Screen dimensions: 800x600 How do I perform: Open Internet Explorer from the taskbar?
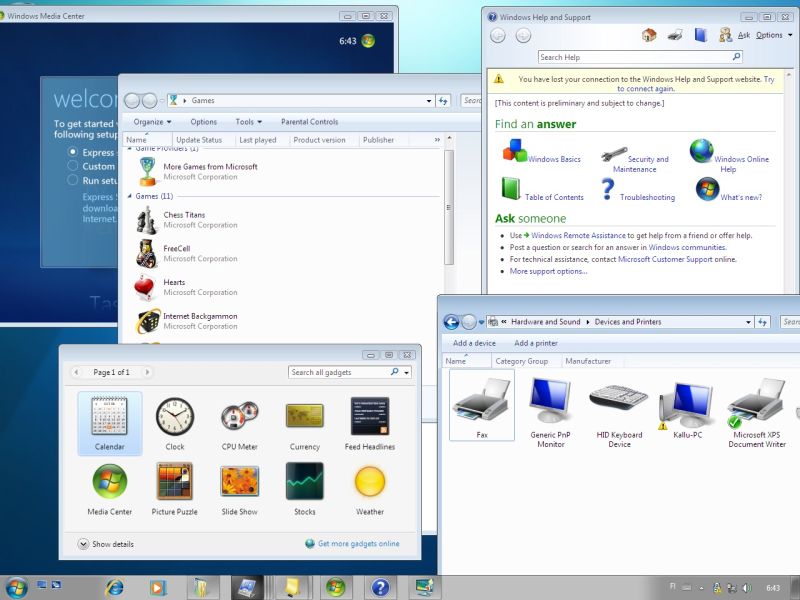pyautogui.click(x=114, y=587)
